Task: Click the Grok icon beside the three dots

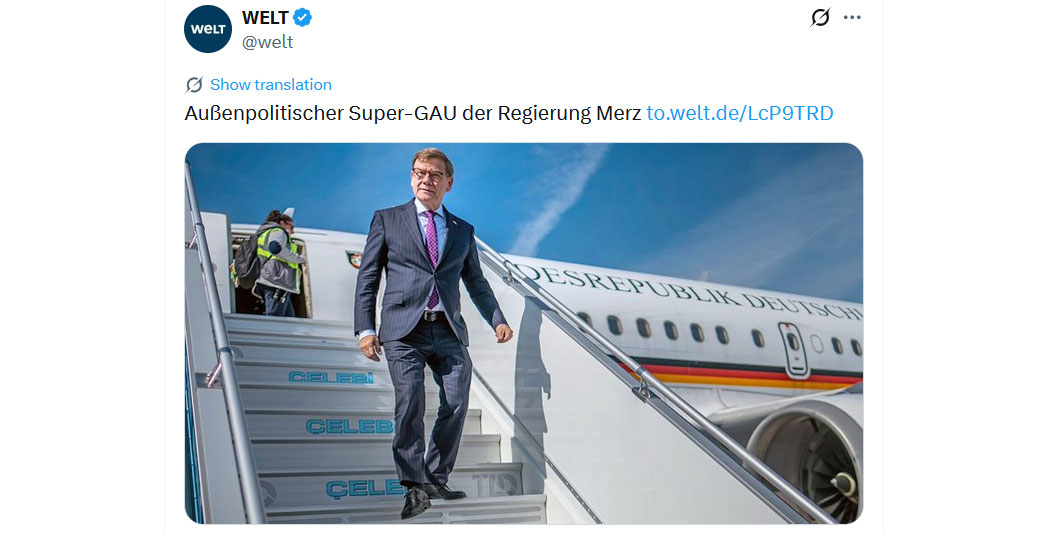Action: coord(820,18)
